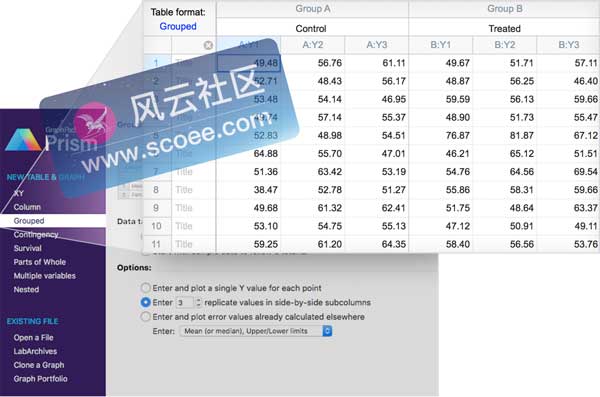Click the clear X icon in table header
The height and width of the screenshot is (397, 600).
pyautogui.click(x=208, y=45)
